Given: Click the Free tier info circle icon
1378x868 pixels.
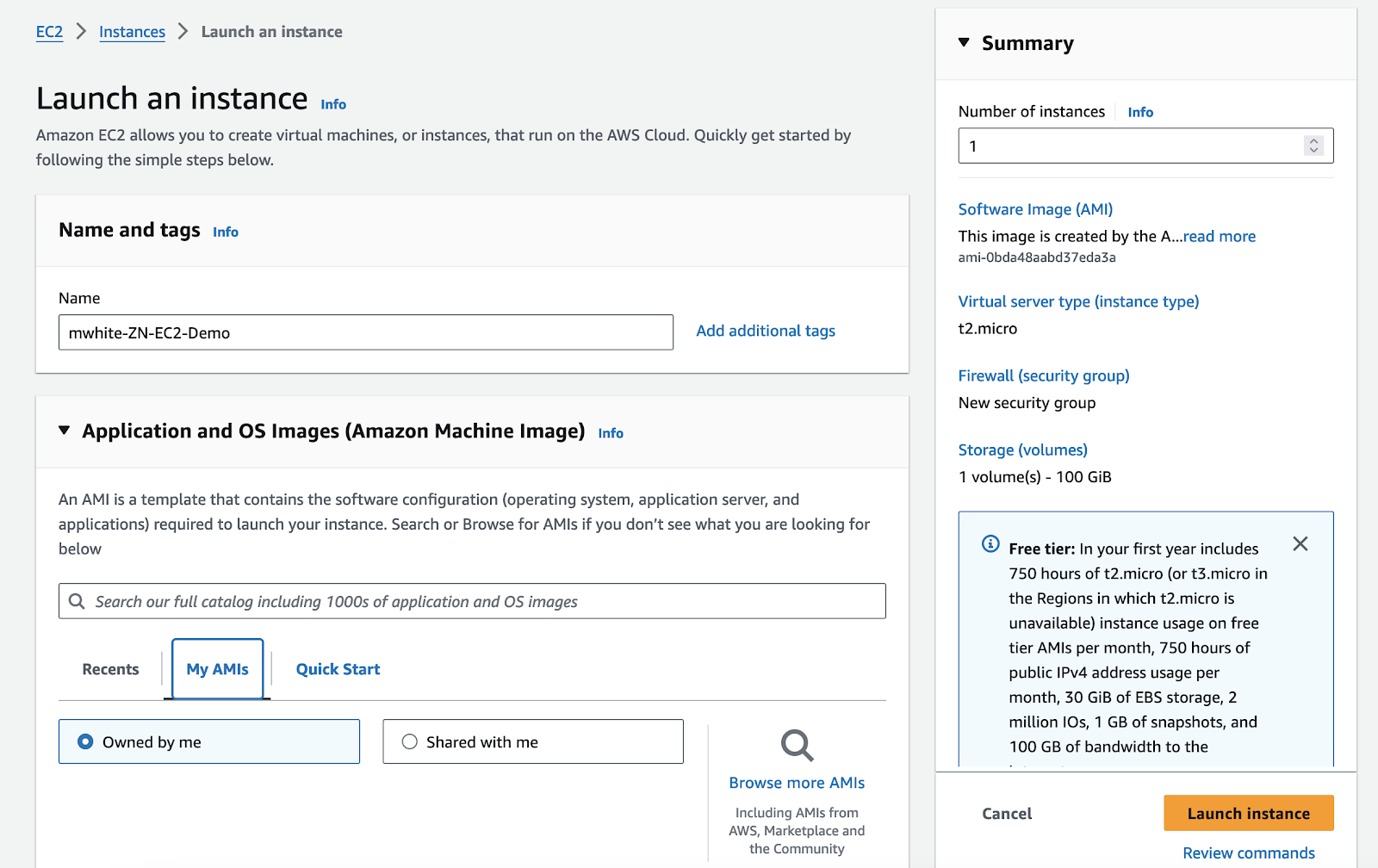Looking at the screenshot, I should click(990, 544).
